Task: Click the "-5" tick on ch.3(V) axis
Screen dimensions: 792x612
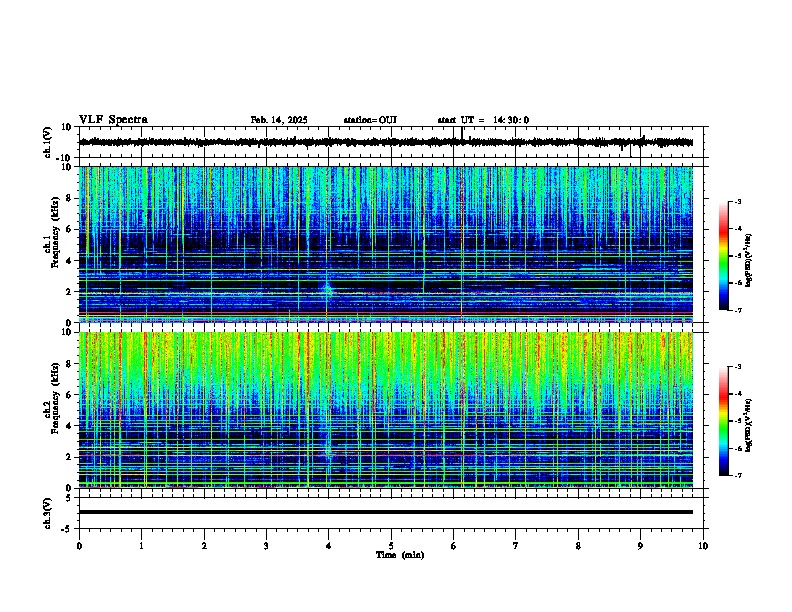Action: [x=68, y=529]
